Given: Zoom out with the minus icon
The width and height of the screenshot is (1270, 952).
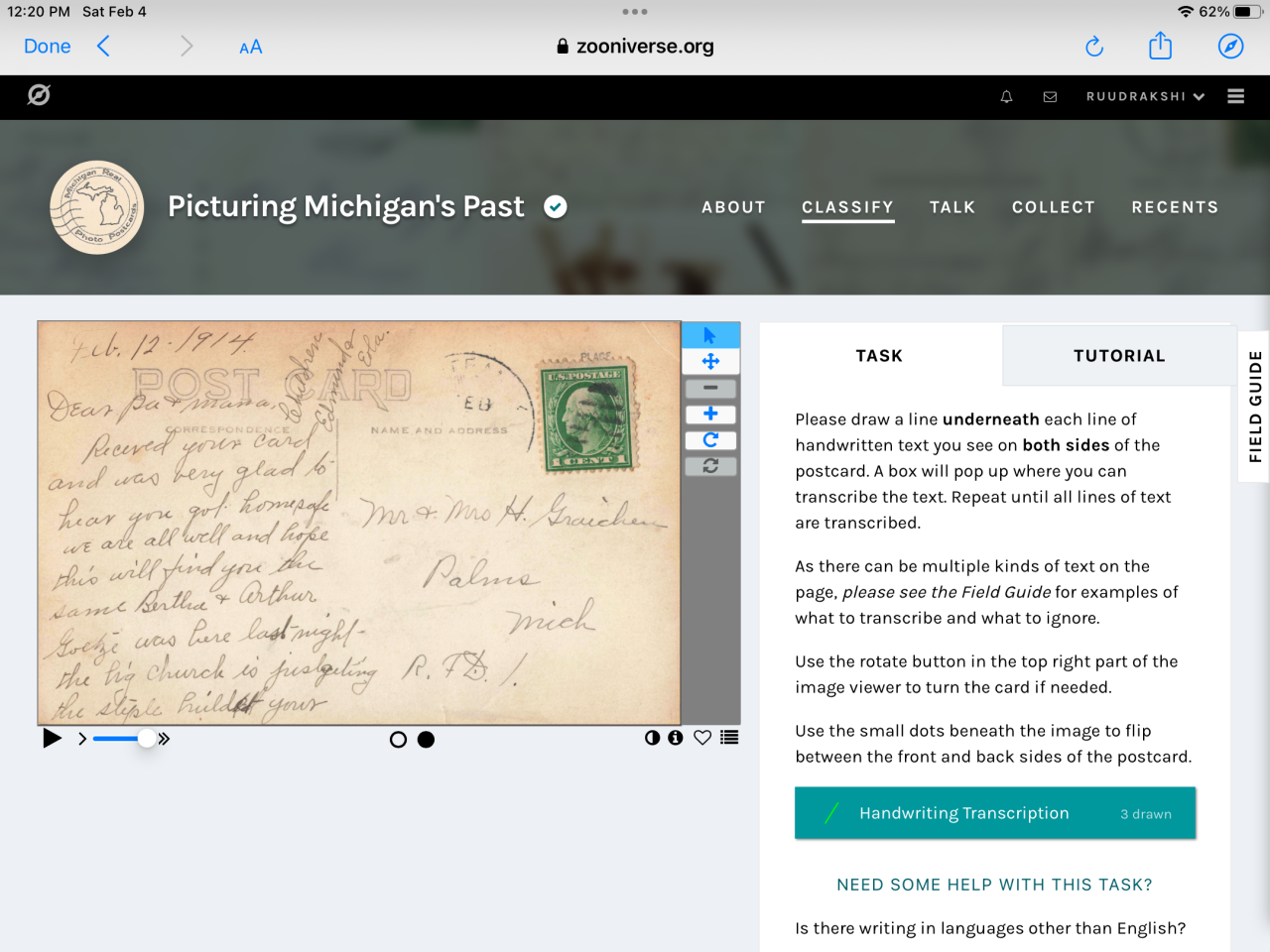Looking at the screenshot, I should pos(710,388).
